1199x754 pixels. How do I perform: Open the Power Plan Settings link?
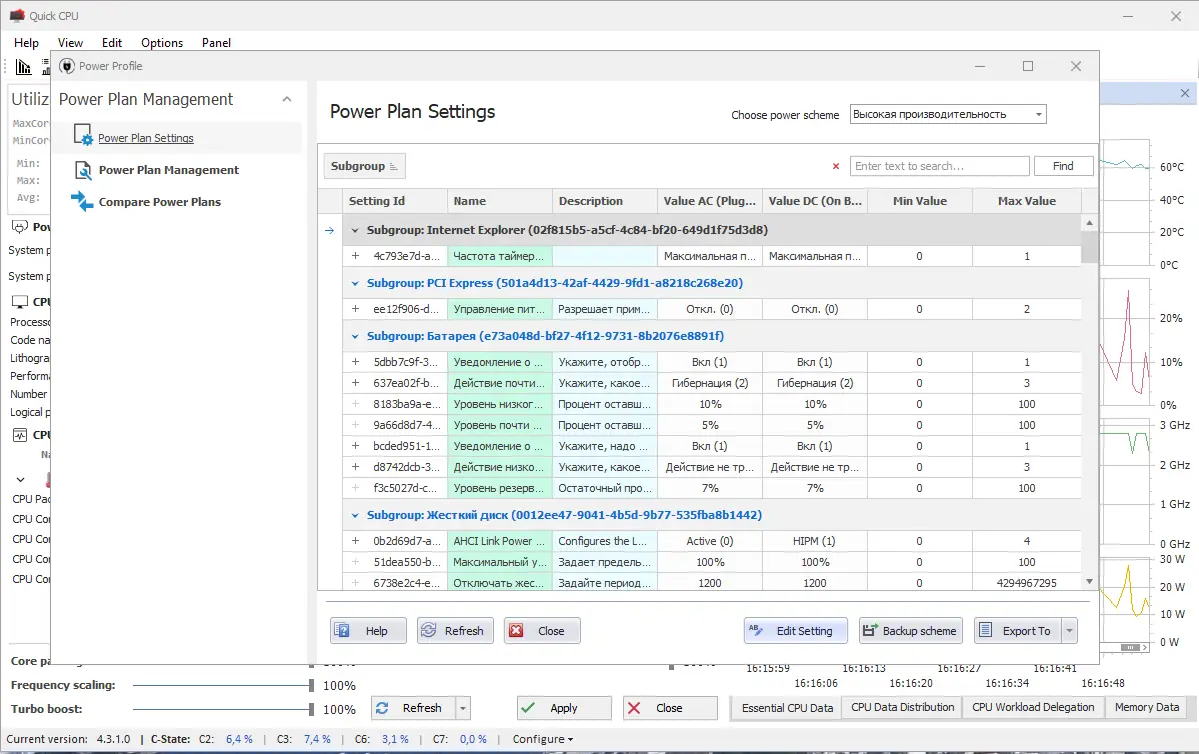(145, 138)
